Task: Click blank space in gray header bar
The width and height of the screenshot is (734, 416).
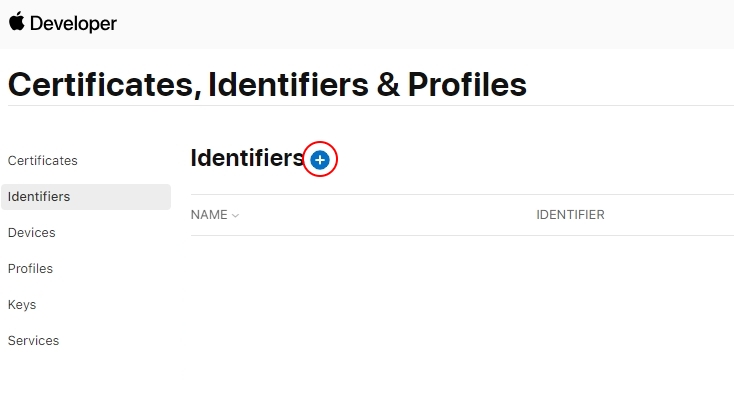Action: coord(421,23)
